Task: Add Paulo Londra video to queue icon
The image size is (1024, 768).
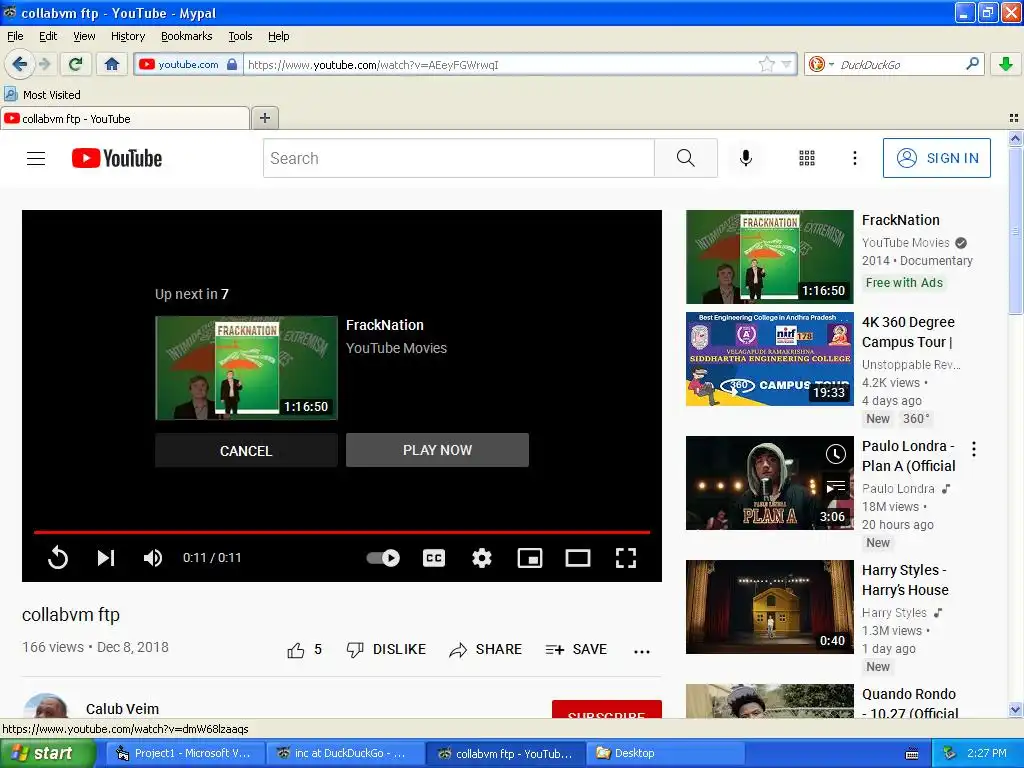Action: 836,487
